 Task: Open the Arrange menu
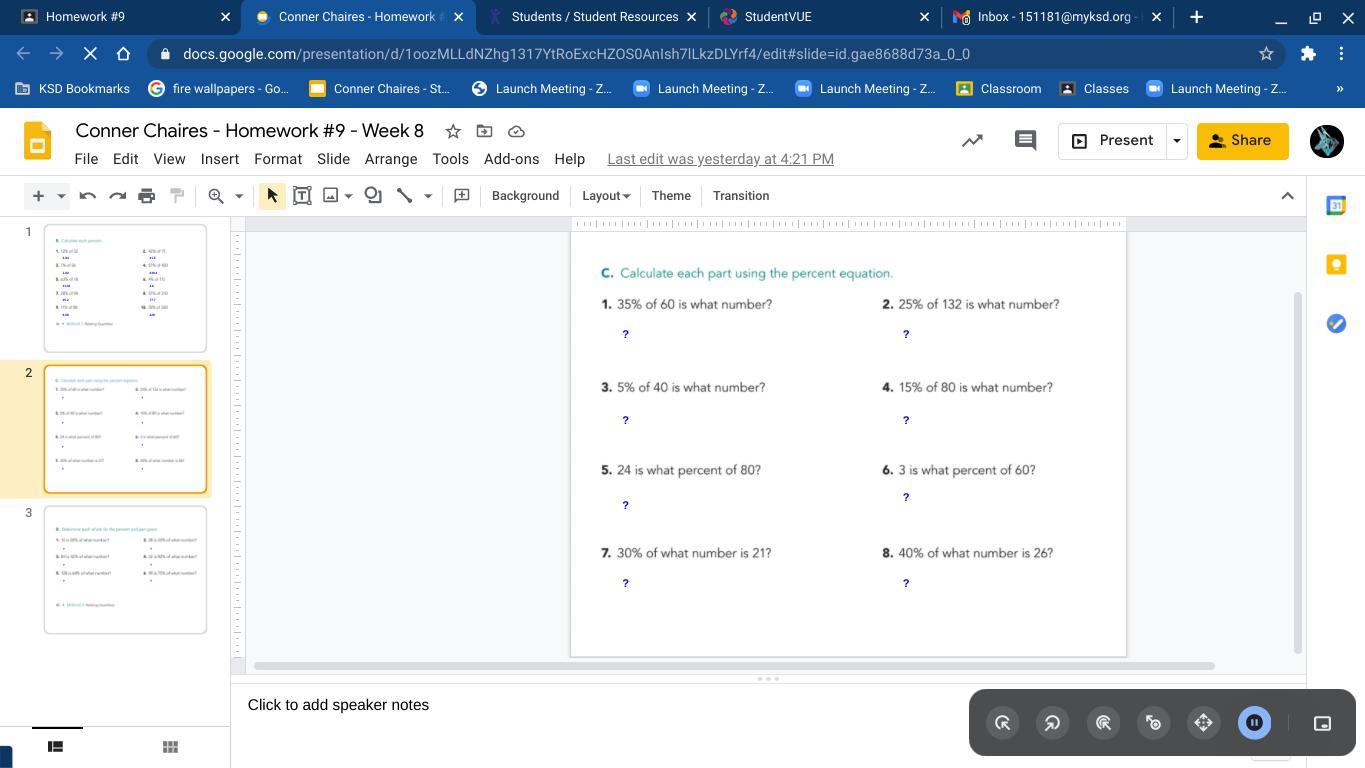(x=391, y=159)
